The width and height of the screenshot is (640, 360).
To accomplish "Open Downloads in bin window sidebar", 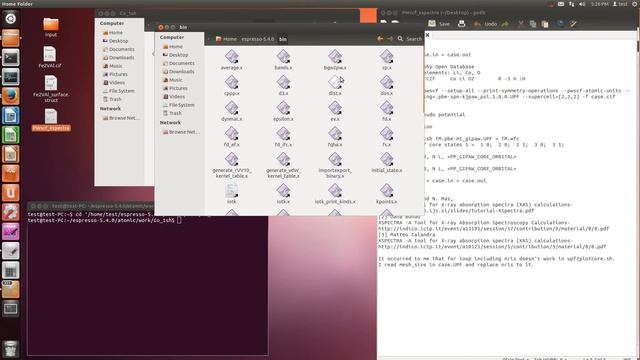I will (182, 71).
